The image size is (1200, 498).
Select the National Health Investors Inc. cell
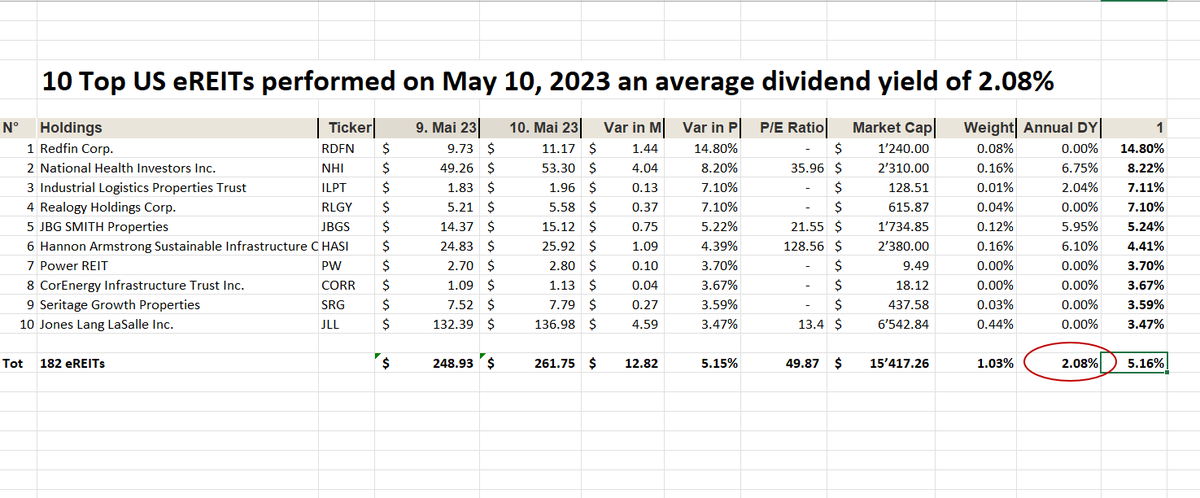(176, 168)
